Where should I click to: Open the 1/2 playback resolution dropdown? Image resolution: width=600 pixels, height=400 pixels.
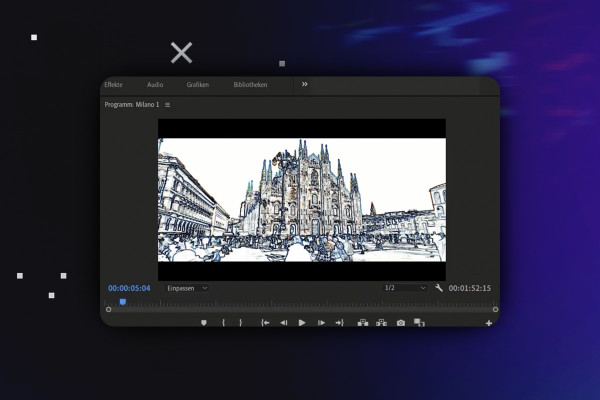pos(405,288)
